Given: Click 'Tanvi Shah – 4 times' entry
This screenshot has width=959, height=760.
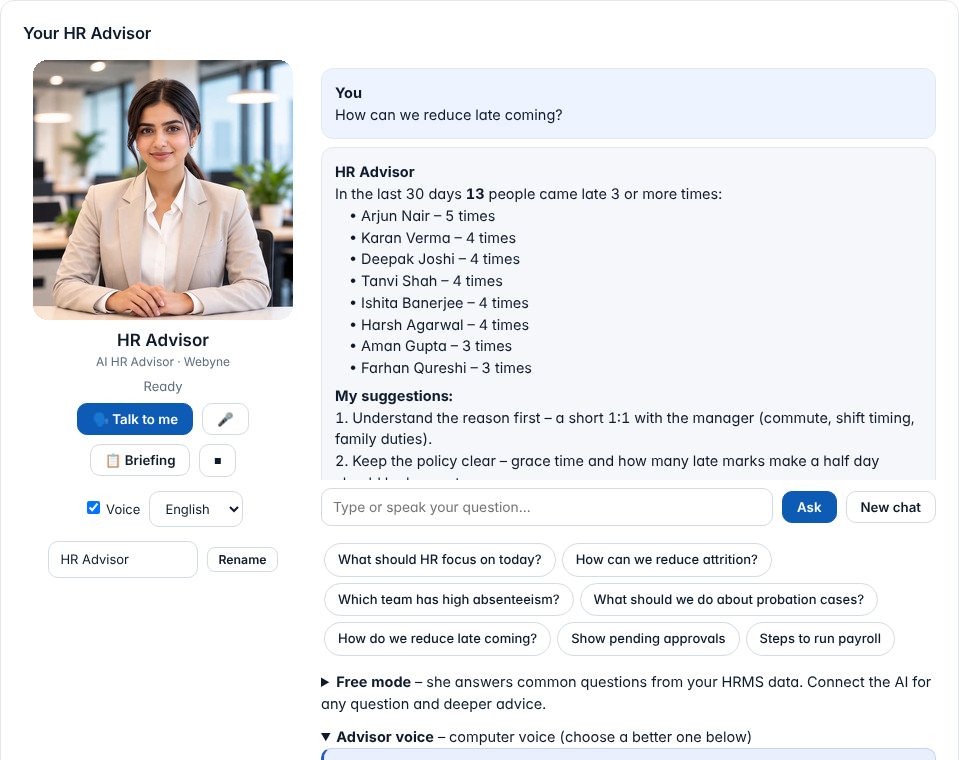Looking at the screenshot, I should pos(431,281).
